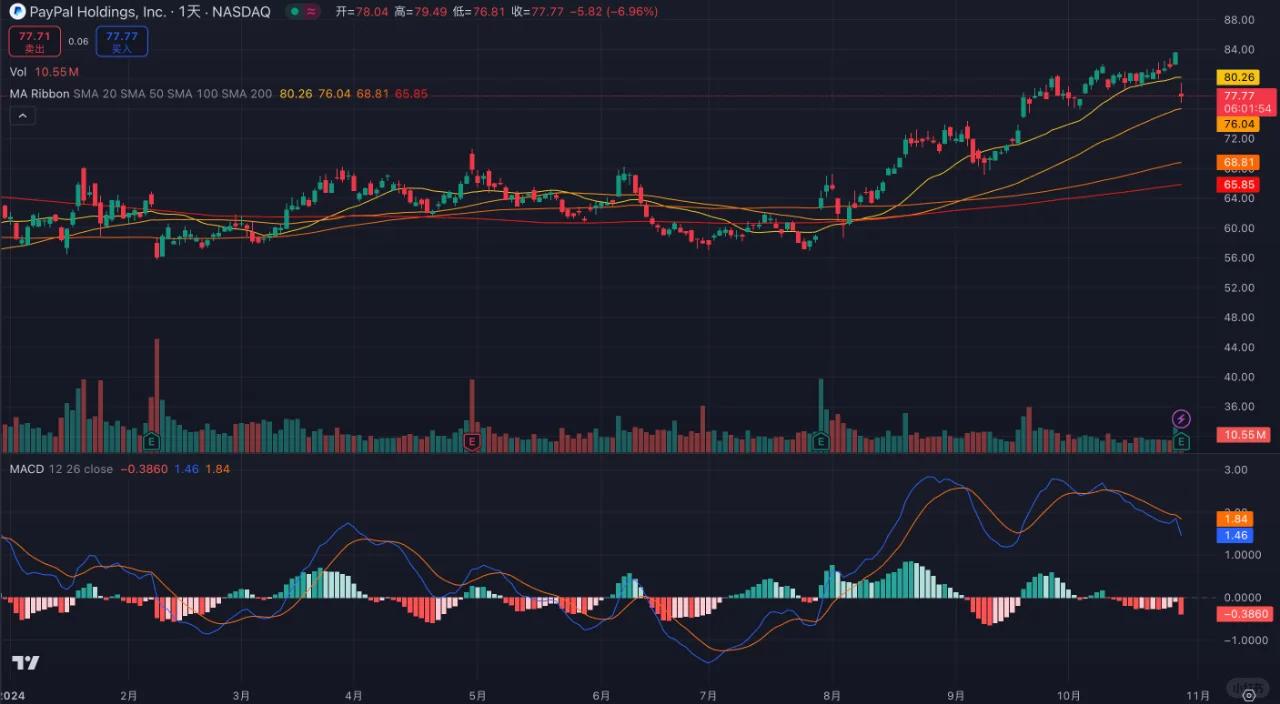1280x704 pixels.
Task: Click the 7月 label on time axis
Action: (x=708, y=694)
